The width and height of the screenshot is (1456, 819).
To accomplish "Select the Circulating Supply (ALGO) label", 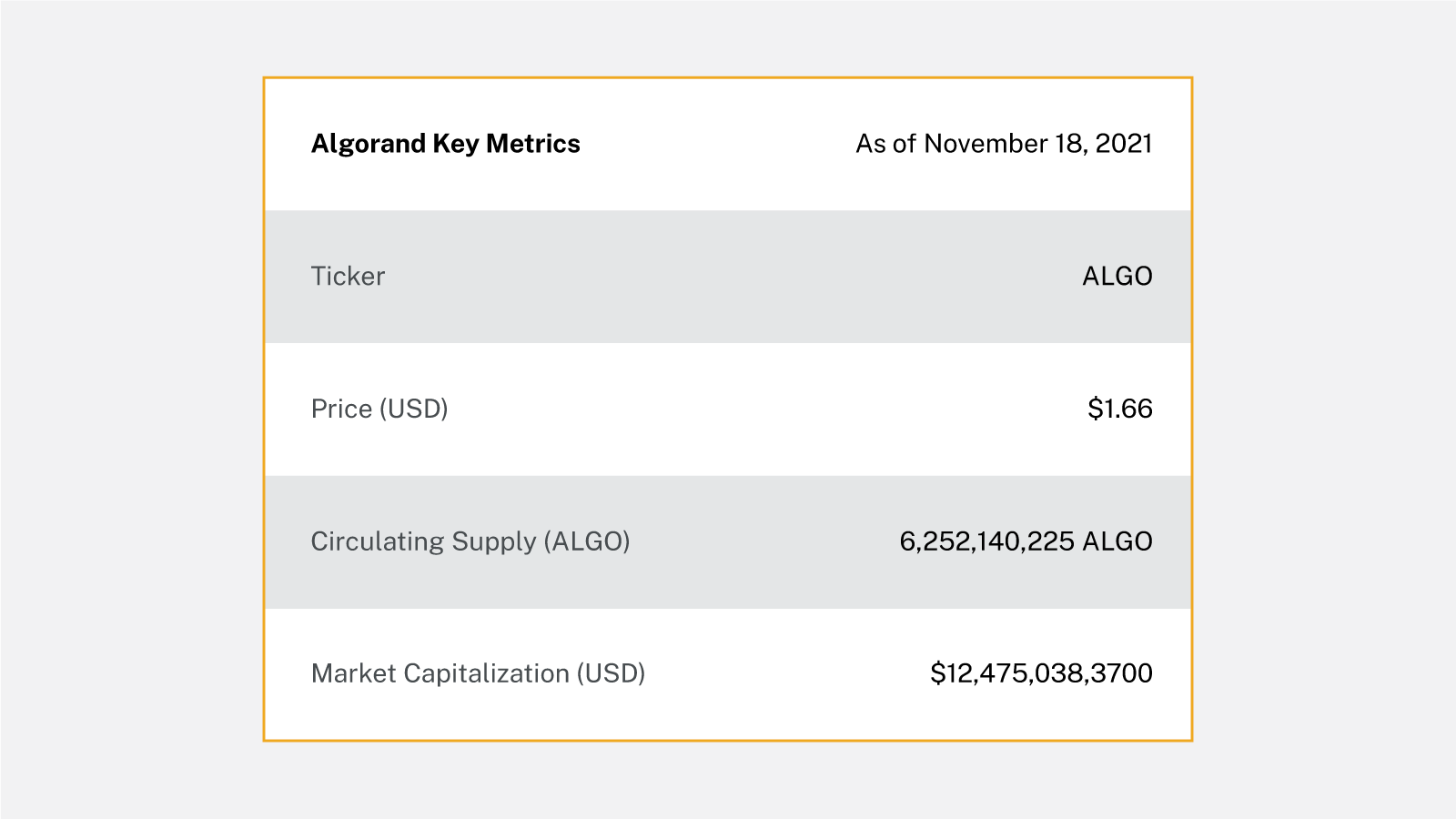I will [470, 541].
